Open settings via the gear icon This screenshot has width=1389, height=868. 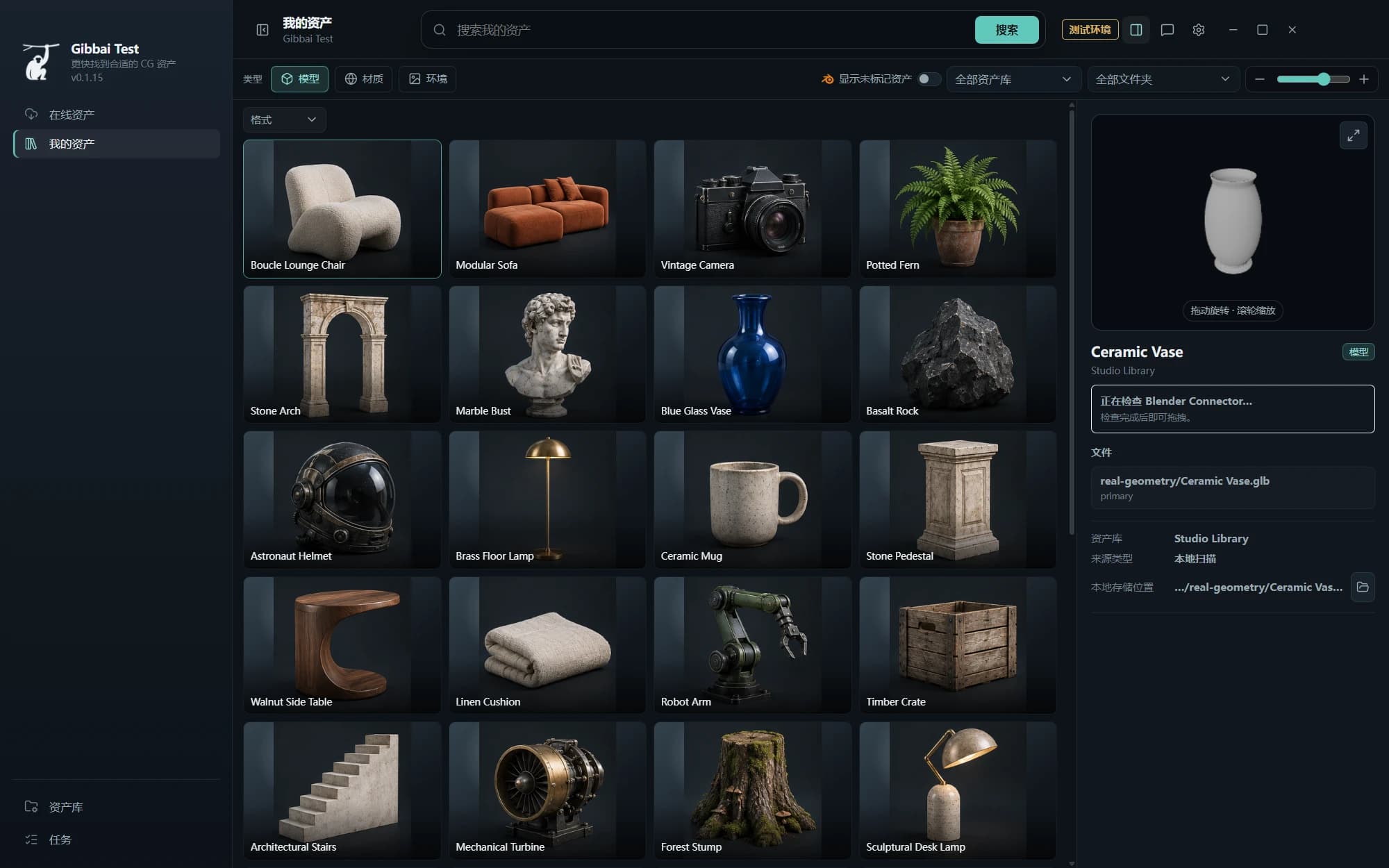1199,30
